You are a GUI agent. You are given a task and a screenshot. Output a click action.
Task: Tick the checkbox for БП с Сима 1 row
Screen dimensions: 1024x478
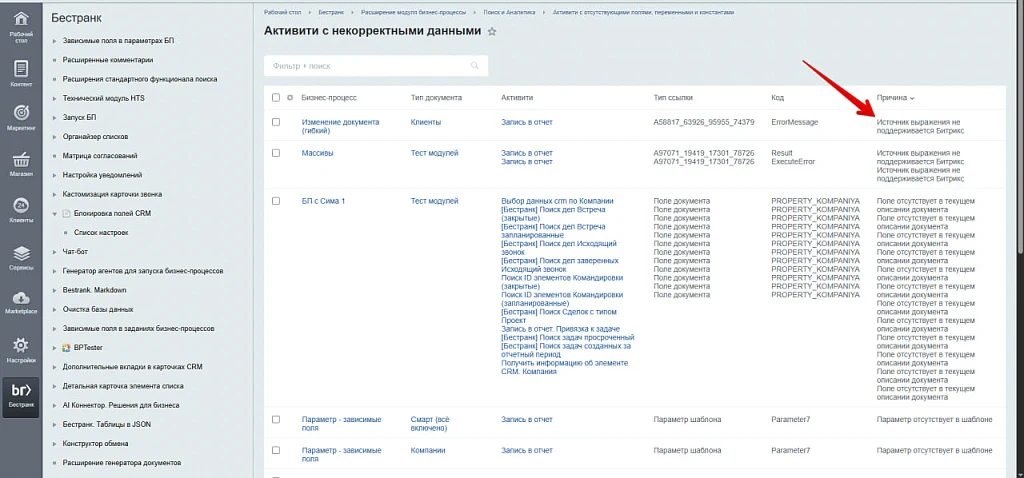[276, 201]
